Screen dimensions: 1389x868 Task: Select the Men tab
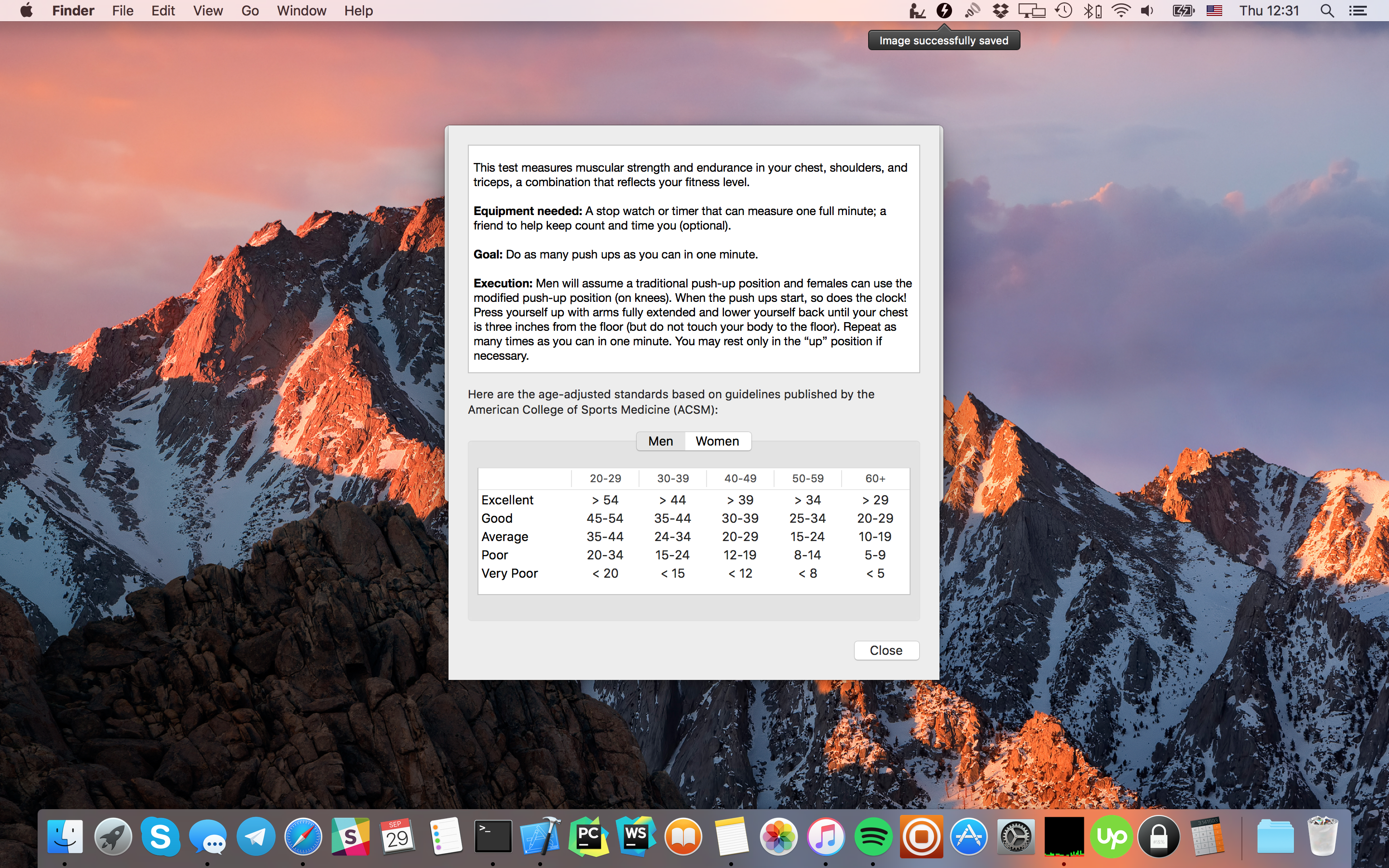click(x=660, y=441)
